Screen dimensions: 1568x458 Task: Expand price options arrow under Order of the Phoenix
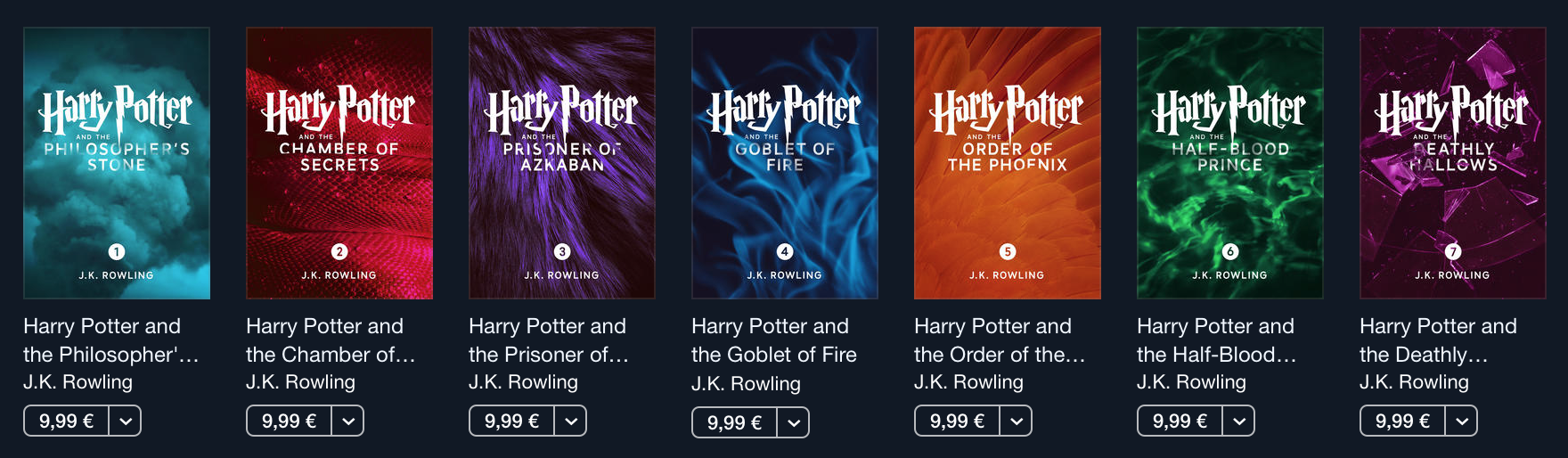[1017, 421]
